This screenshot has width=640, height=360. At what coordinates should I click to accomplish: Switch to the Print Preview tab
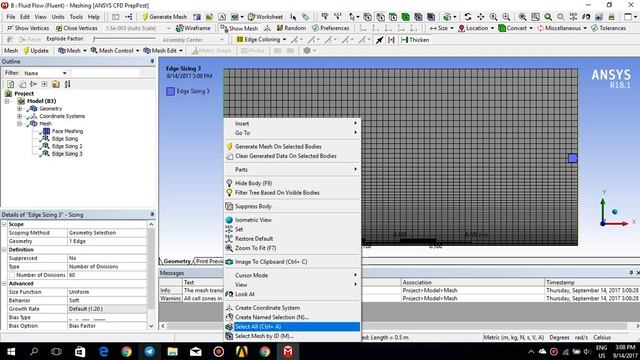tap(209, 261)
